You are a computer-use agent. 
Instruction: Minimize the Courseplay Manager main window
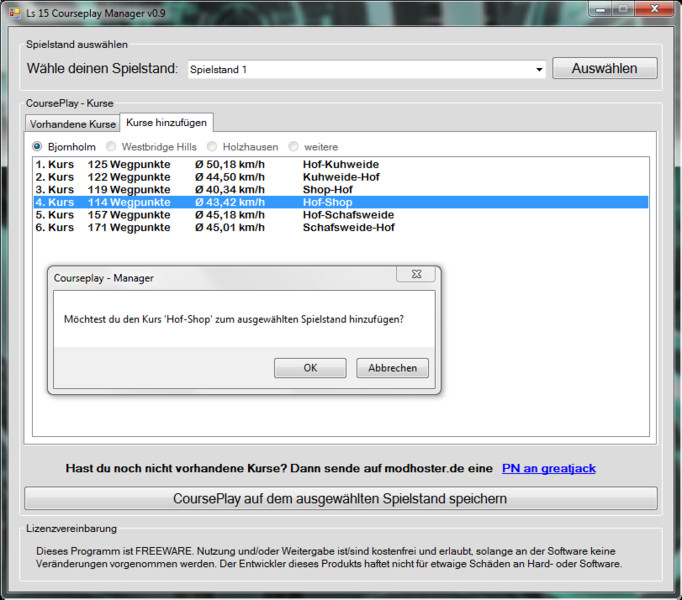pos(600,9)
